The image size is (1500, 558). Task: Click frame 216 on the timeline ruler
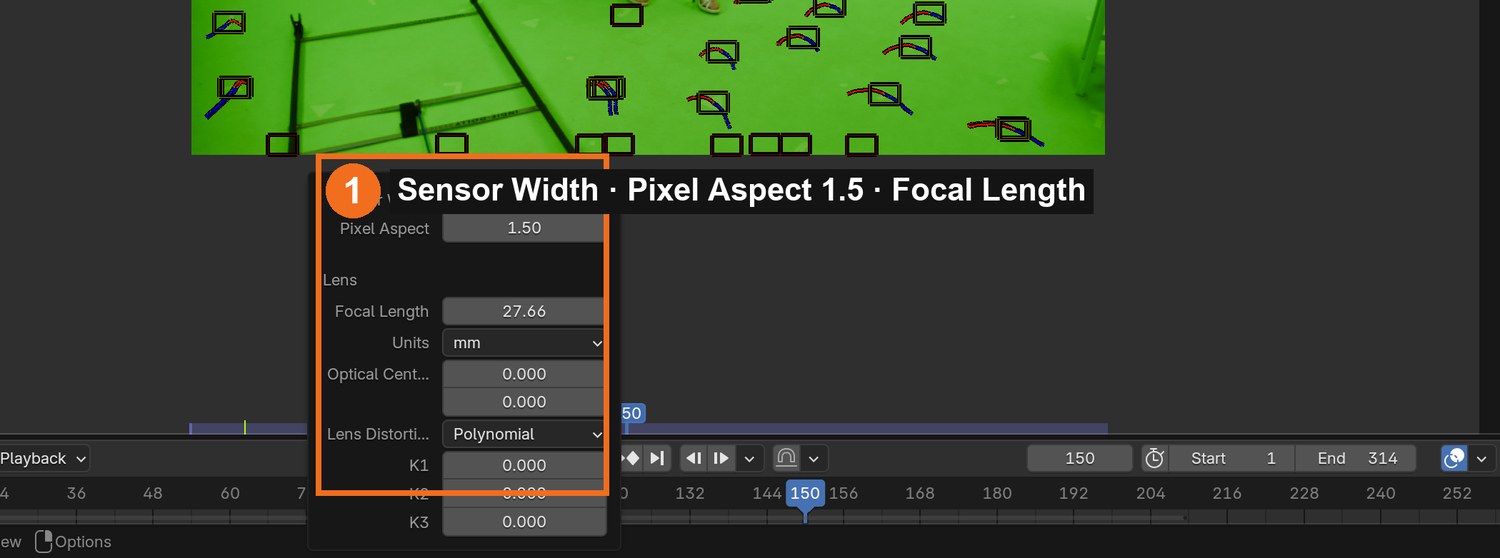pos(1227,493)
